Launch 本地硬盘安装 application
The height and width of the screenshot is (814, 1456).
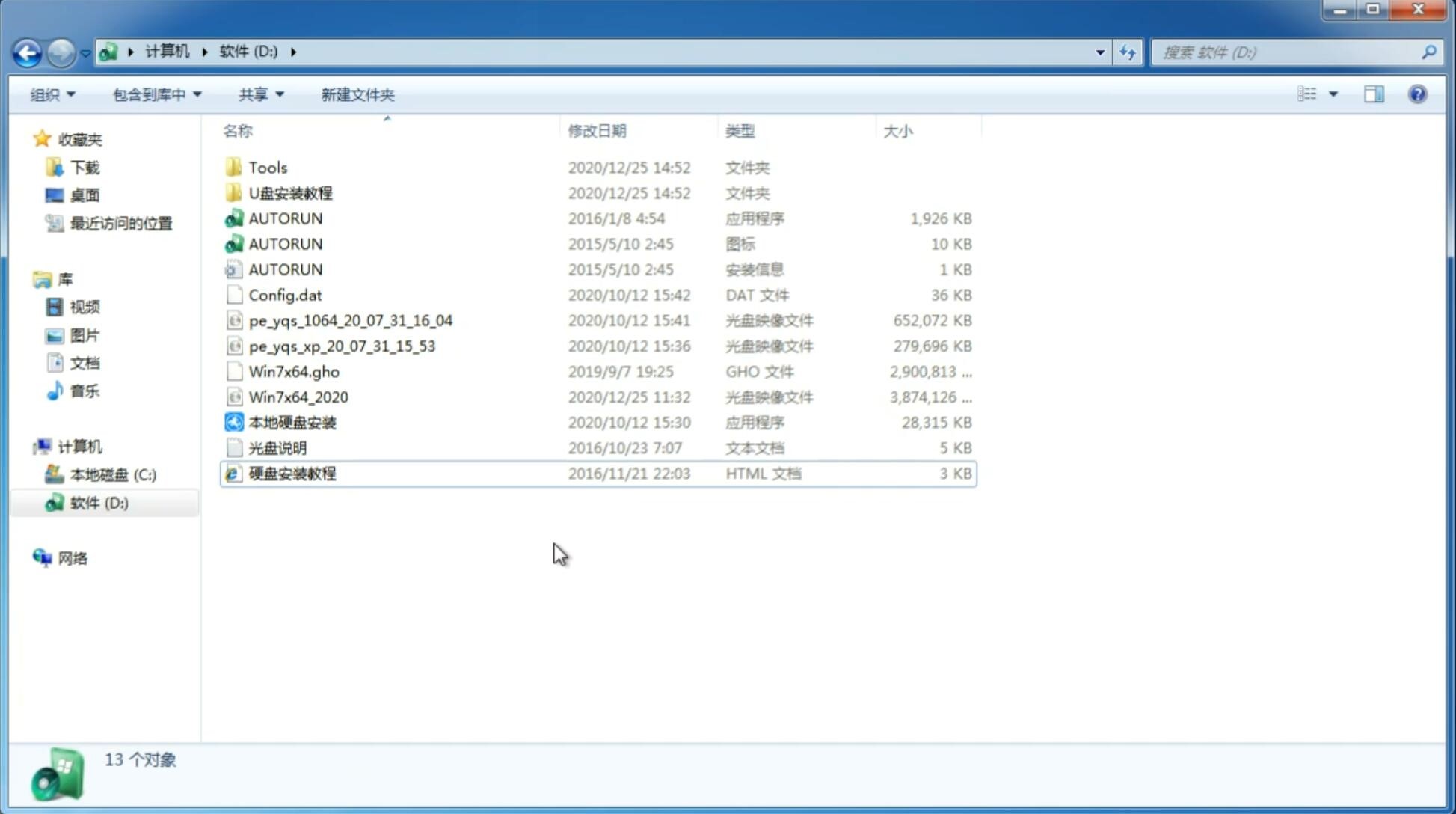click(x=292, y=422)
